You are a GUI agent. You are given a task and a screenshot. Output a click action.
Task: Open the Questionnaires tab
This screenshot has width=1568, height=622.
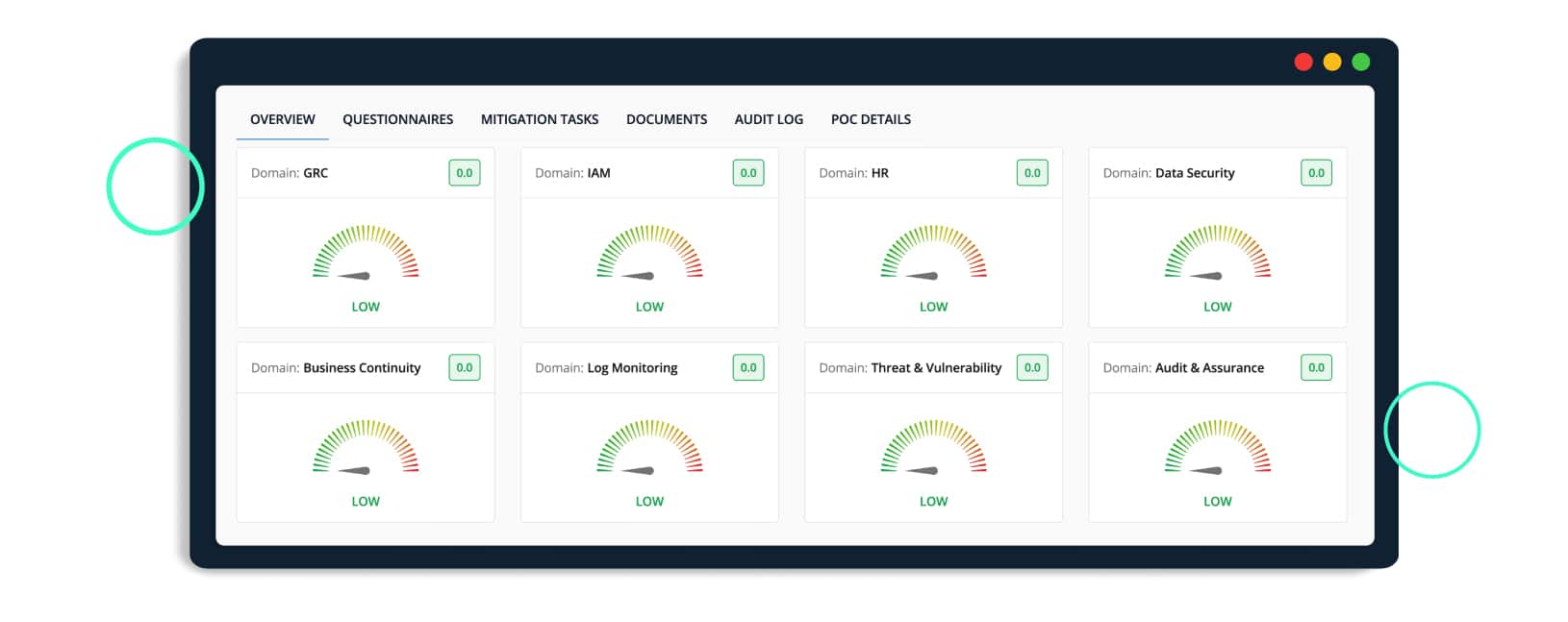tap(397, 119)
